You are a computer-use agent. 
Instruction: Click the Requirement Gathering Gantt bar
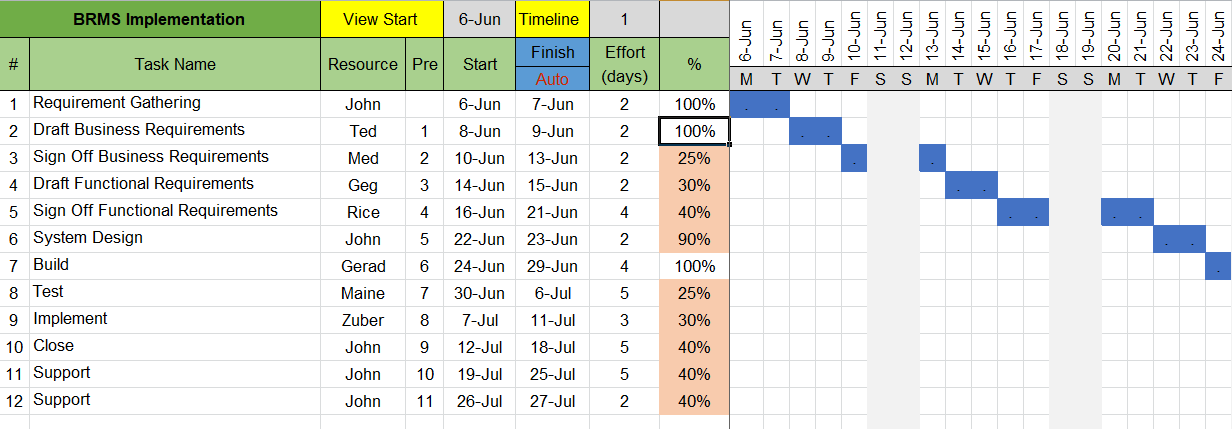tap(760, 104)
